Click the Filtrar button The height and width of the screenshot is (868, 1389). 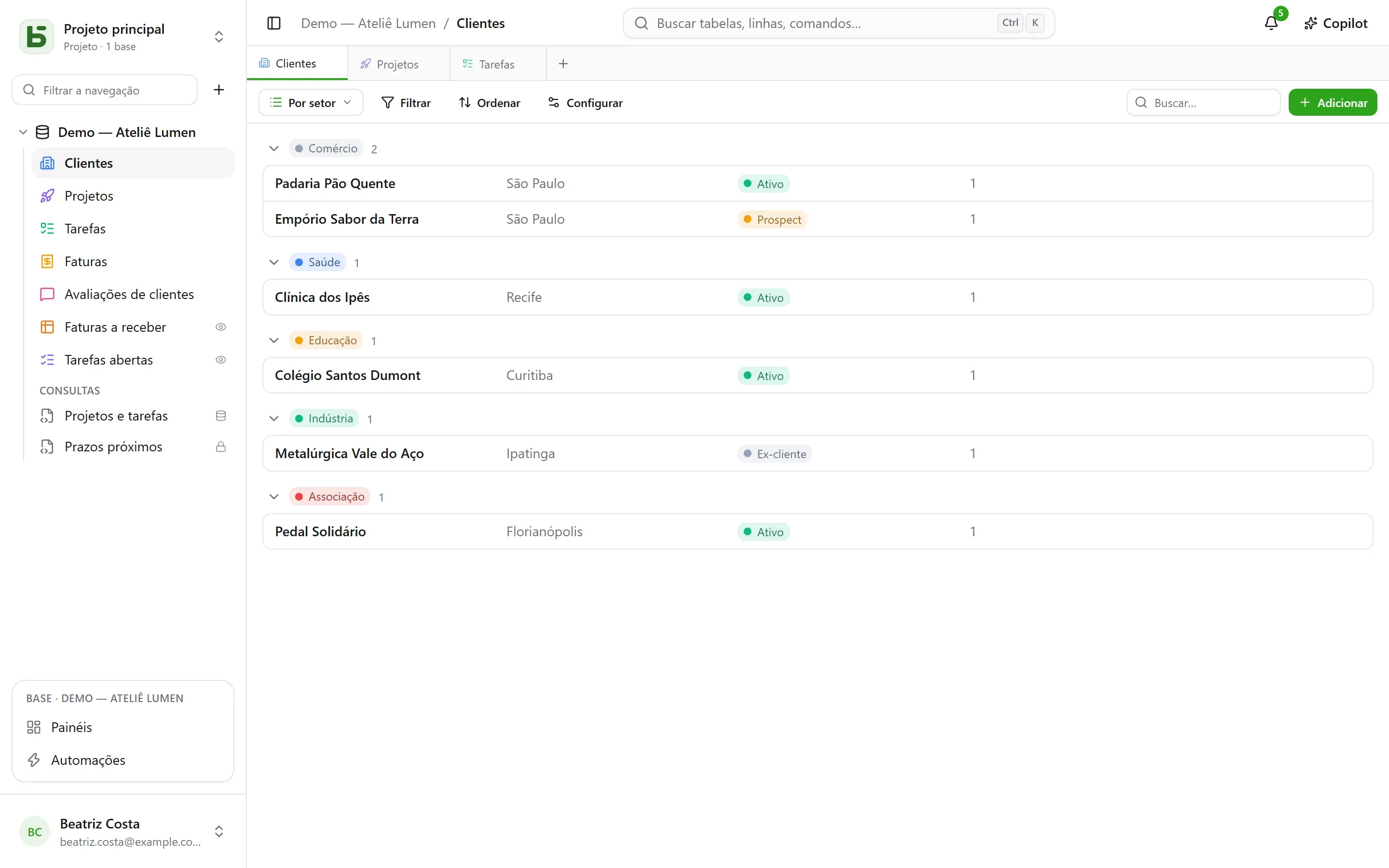tap(407, 103)
